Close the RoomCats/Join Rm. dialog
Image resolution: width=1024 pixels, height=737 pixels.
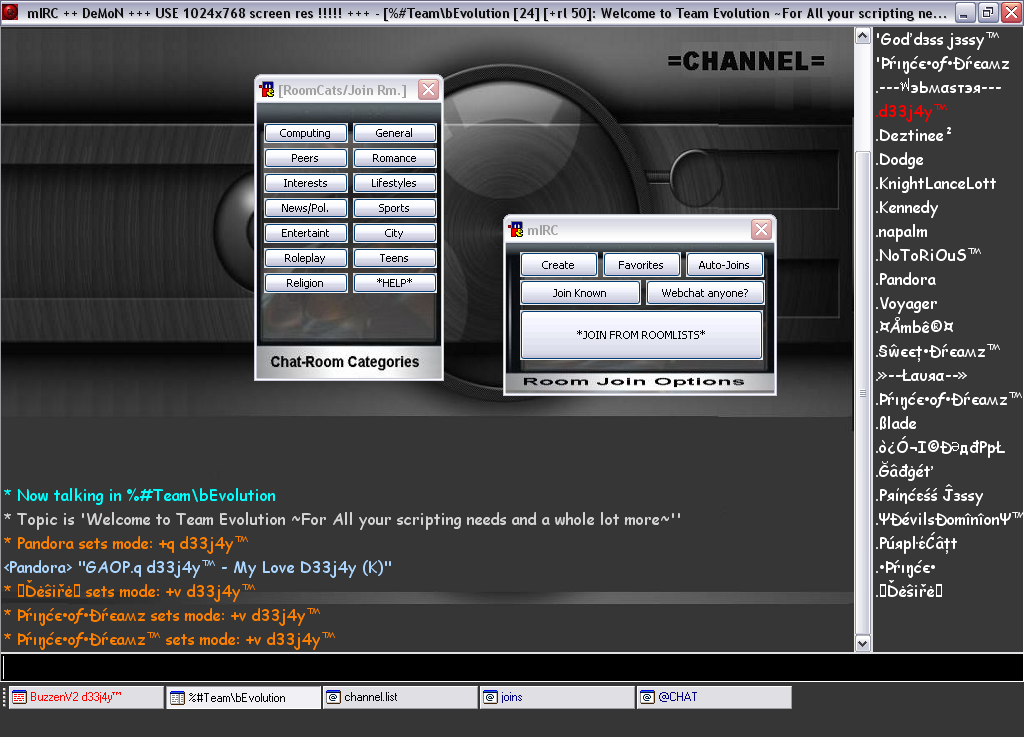428,89
